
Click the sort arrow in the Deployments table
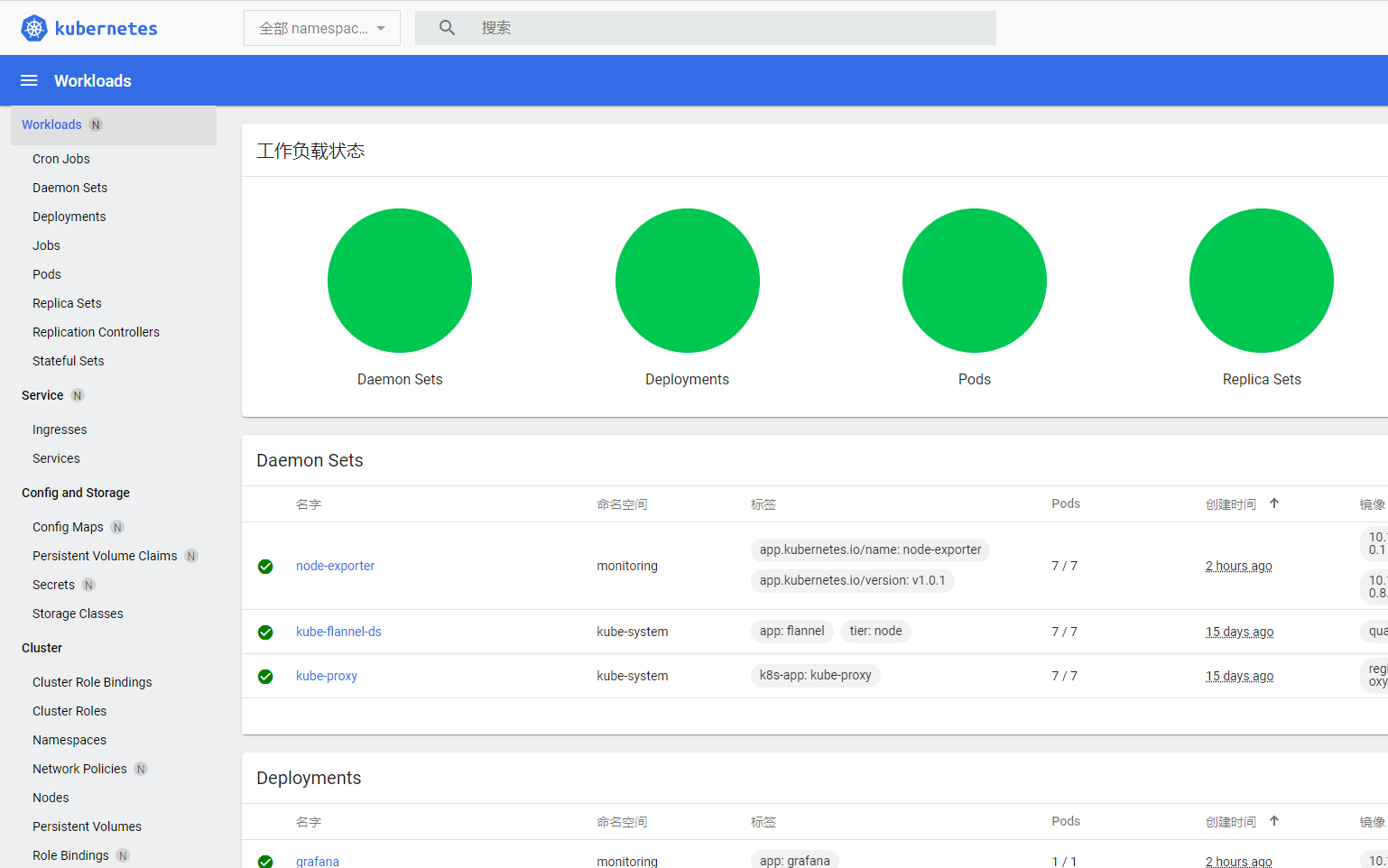pyautogui.click(x=1273, y=821)
